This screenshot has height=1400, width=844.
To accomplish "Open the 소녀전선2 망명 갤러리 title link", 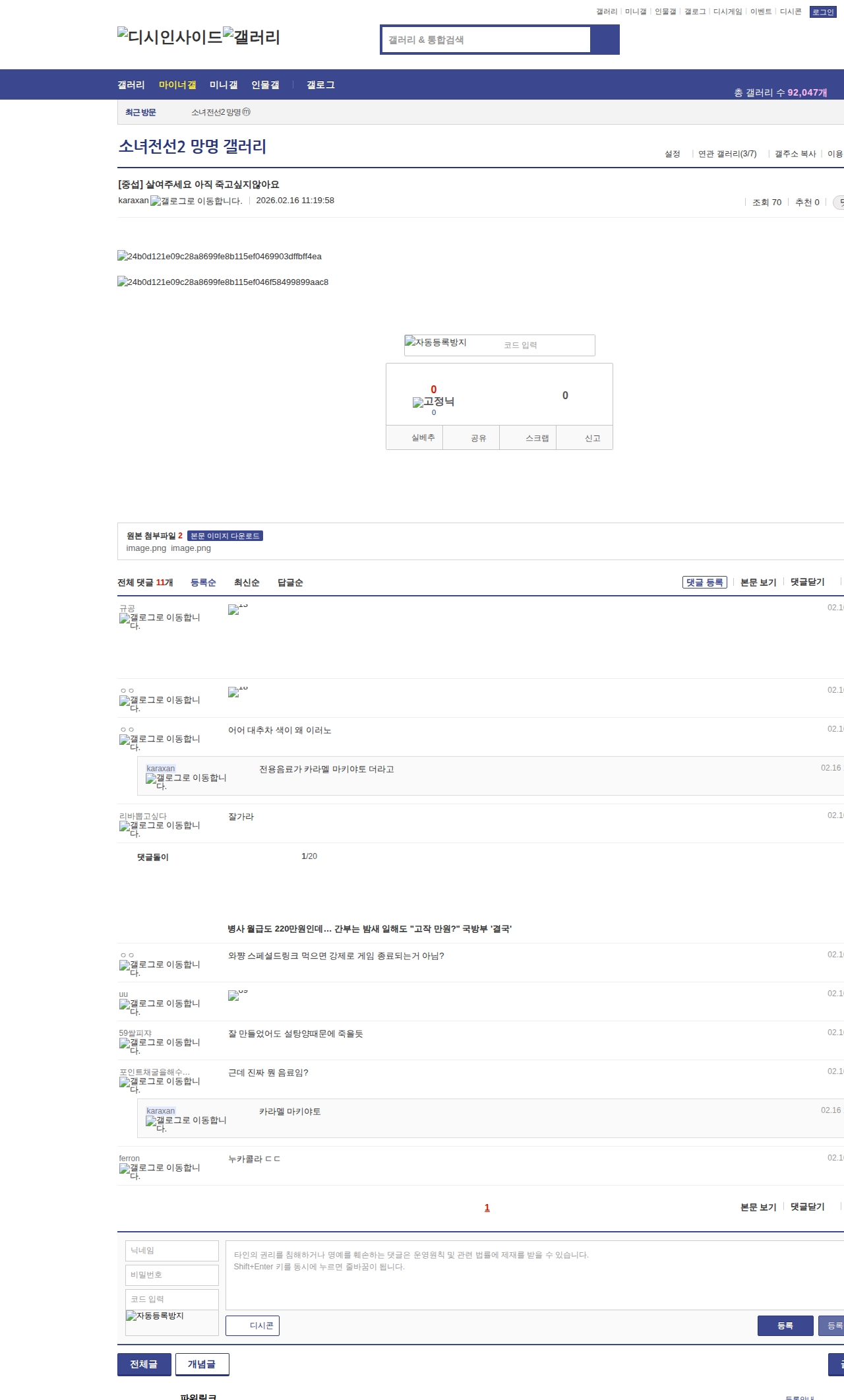I will click(193, 146).
